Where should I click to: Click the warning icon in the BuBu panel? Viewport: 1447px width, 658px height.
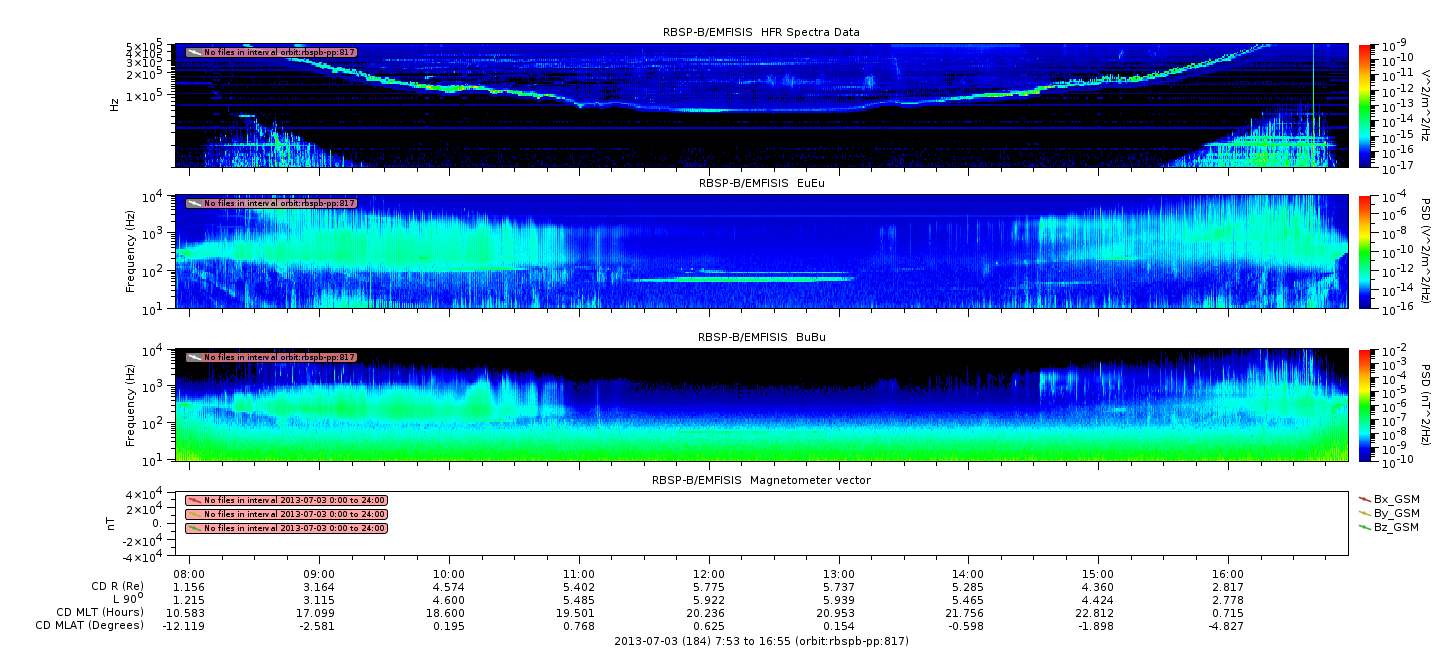(194, 357)
